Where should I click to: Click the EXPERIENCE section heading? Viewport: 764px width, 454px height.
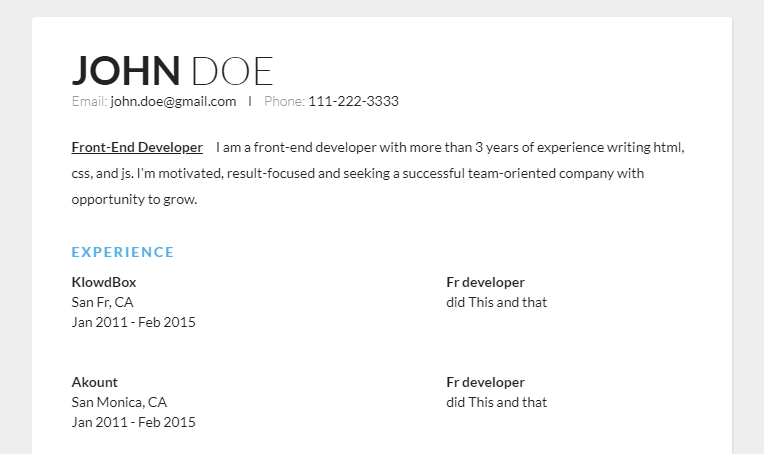pos(123,252)
